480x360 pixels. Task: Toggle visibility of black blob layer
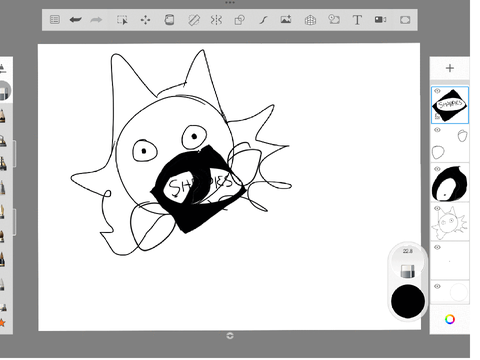tap(437, 169)
